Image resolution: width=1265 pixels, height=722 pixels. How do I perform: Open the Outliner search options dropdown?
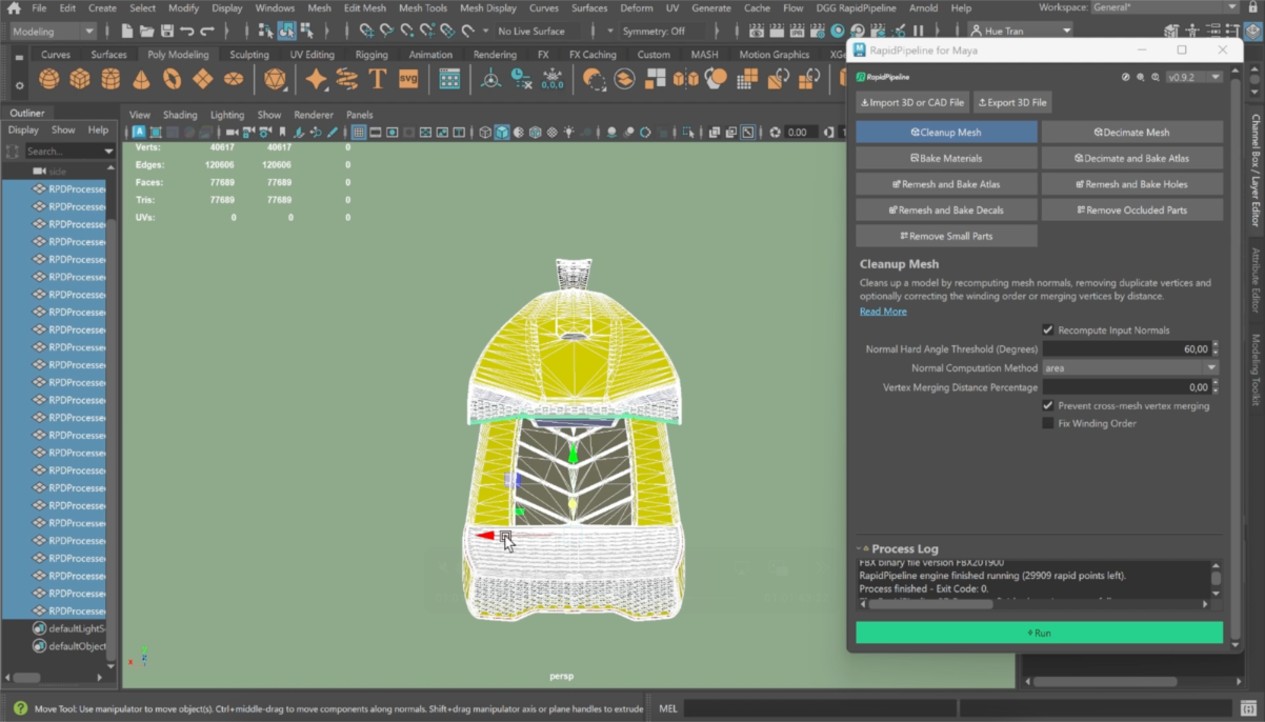pos(108,151)
